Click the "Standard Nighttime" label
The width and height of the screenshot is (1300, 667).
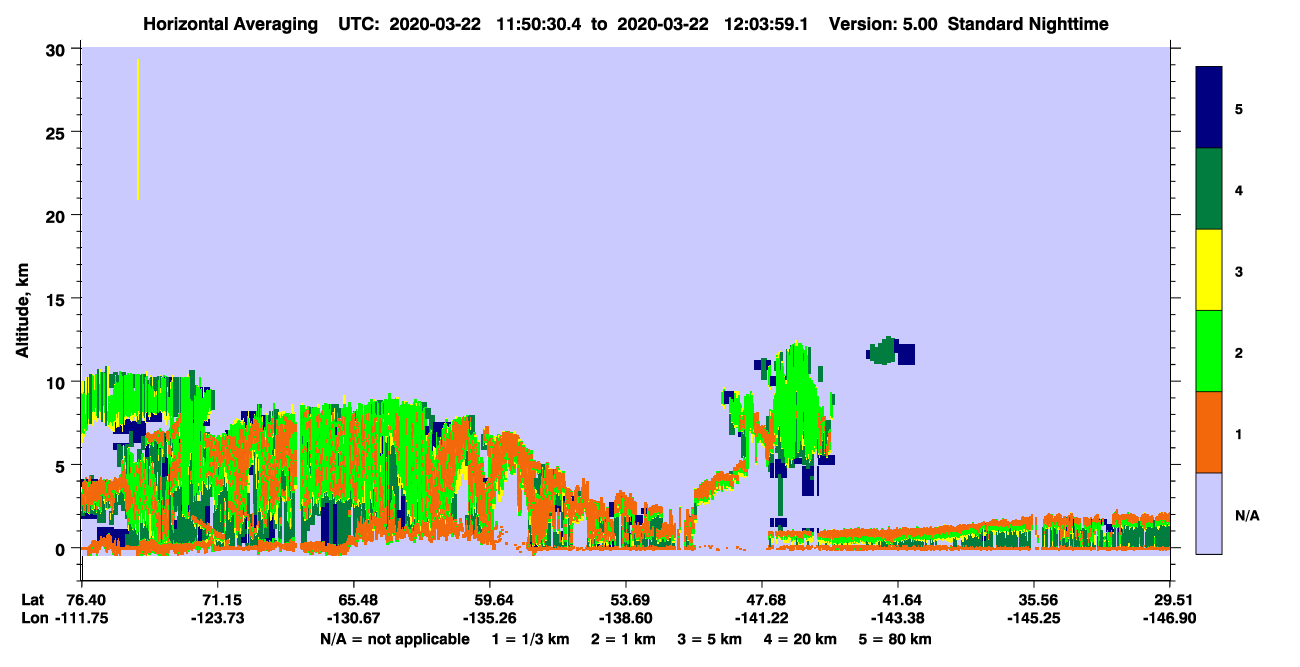[x=1027, y=24]
